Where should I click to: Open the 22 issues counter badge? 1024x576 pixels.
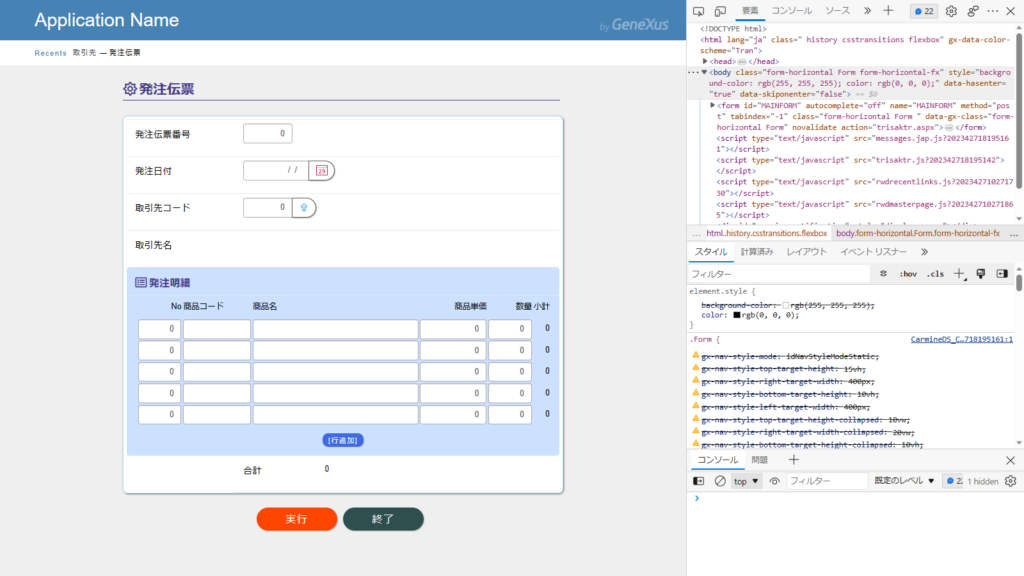924,11
